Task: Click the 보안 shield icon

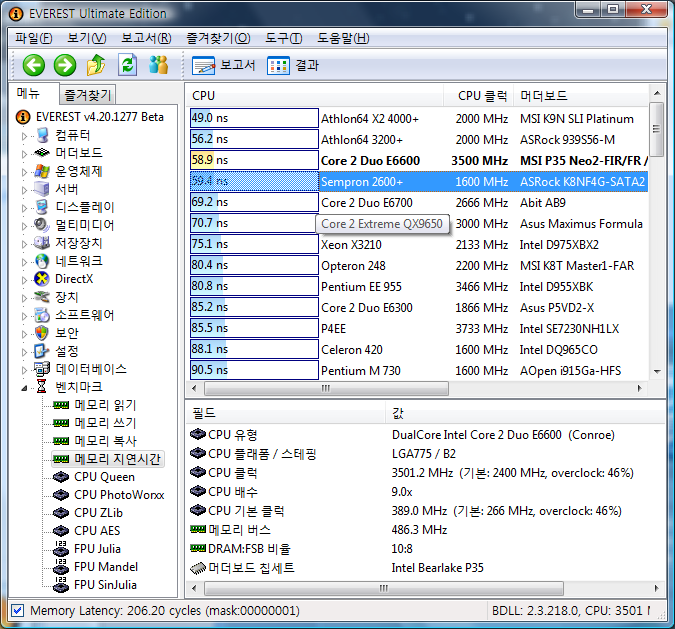Action: tap(42, 333)
